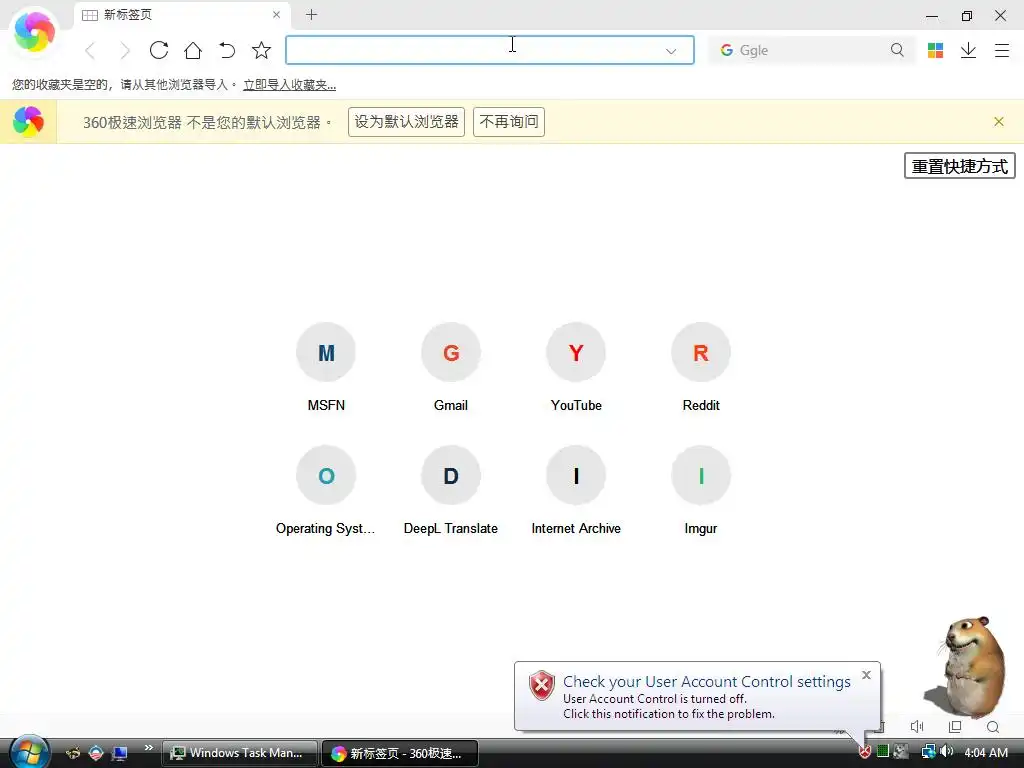Image resolution: width=1024 pixels, height=768 pixels.
Task: Open the Windows Start orb
Action: click(29, 752)
